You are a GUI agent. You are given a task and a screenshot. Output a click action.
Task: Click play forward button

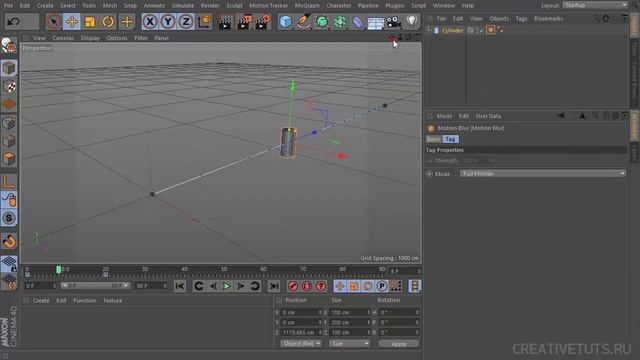click(x=227, y=286)
